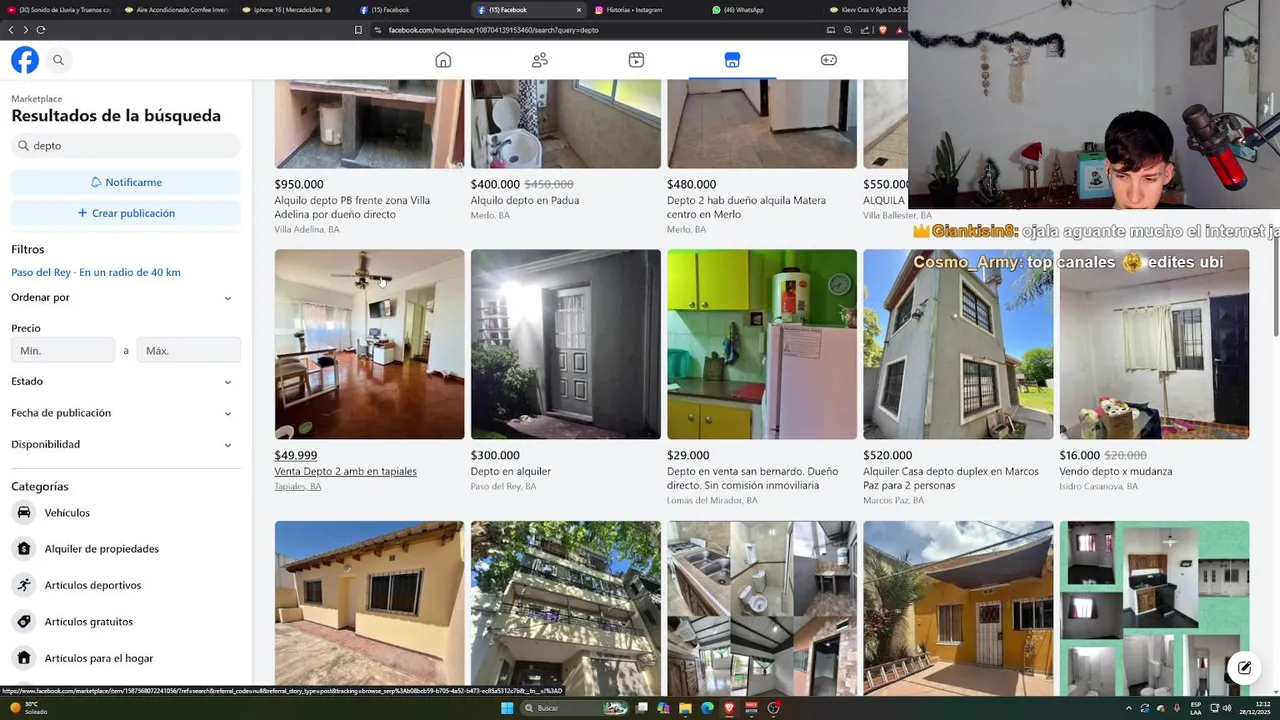Open Alquiler Casa depto duplex Marcos Paz title

951,478
